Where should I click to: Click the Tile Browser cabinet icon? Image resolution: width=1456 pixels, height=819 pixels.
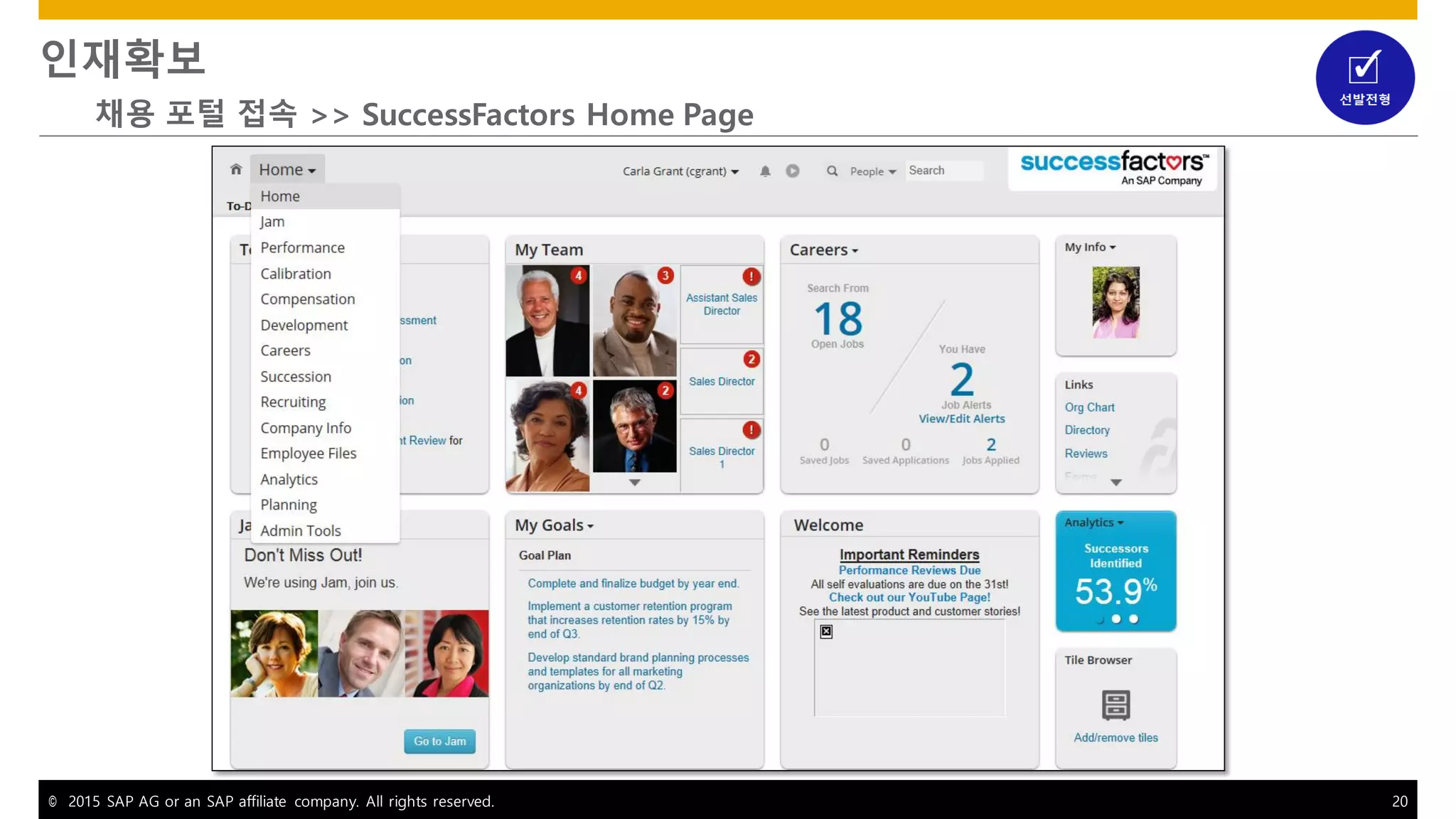(x=1115, y=705)
